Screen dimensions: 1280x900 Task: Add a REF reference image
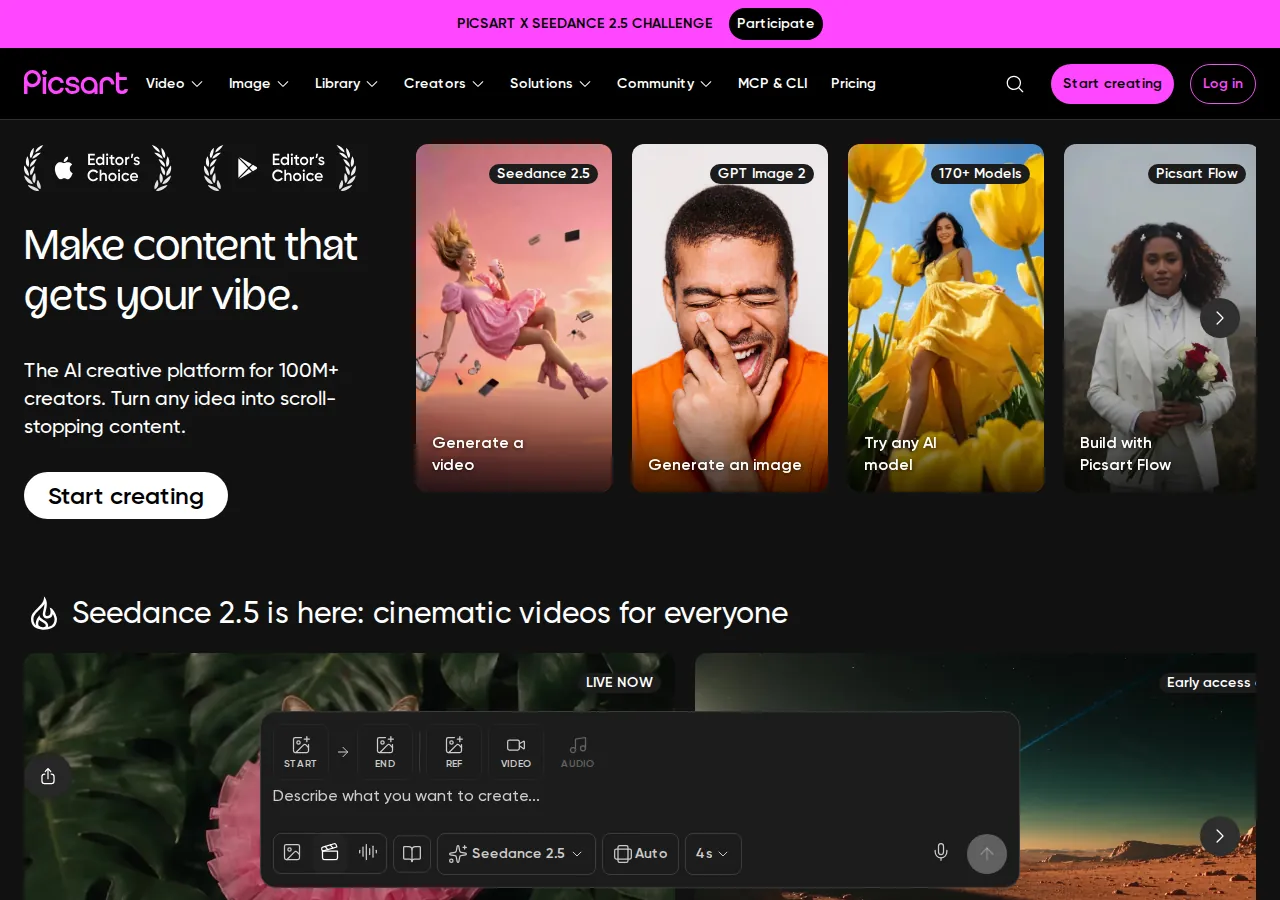click(454, 752)
